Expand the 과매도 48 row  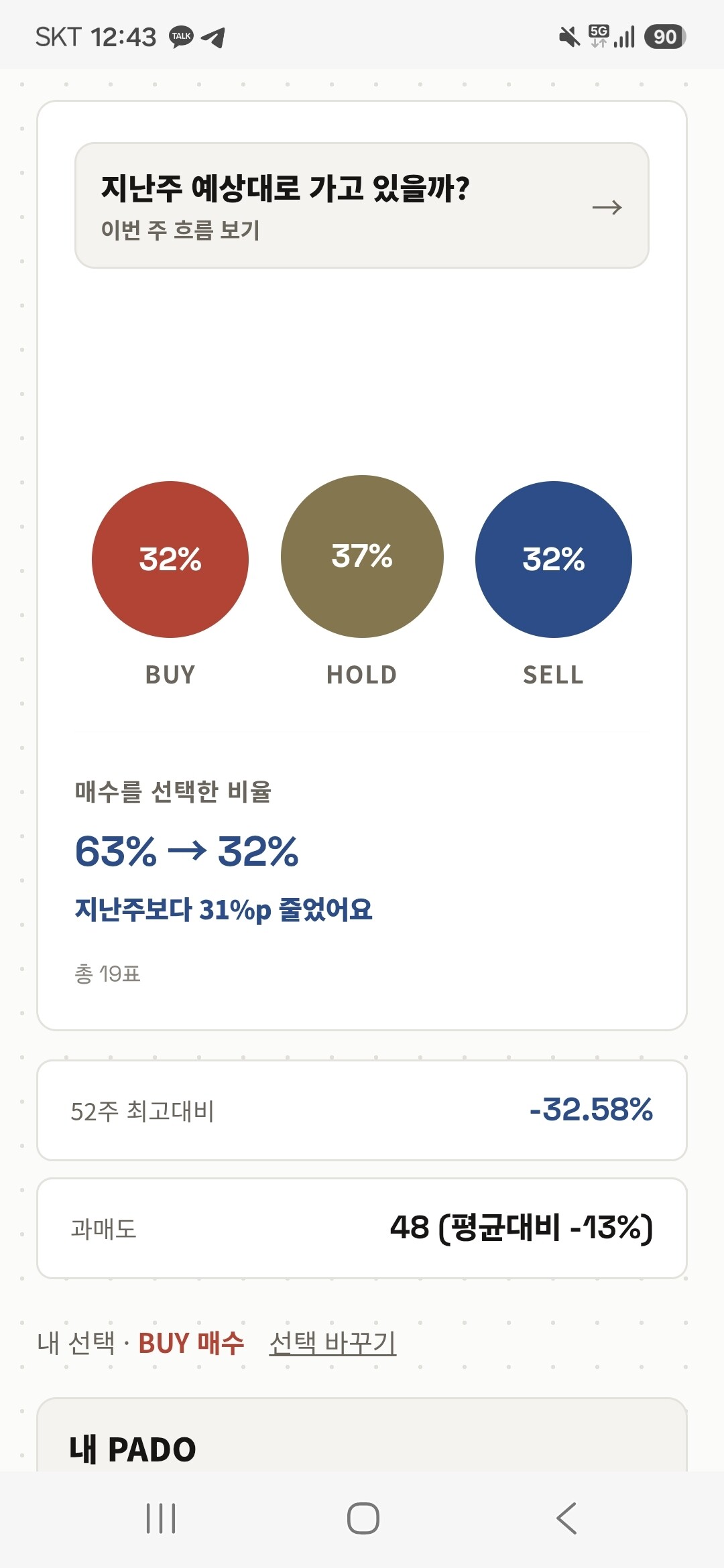[362, 1228]
